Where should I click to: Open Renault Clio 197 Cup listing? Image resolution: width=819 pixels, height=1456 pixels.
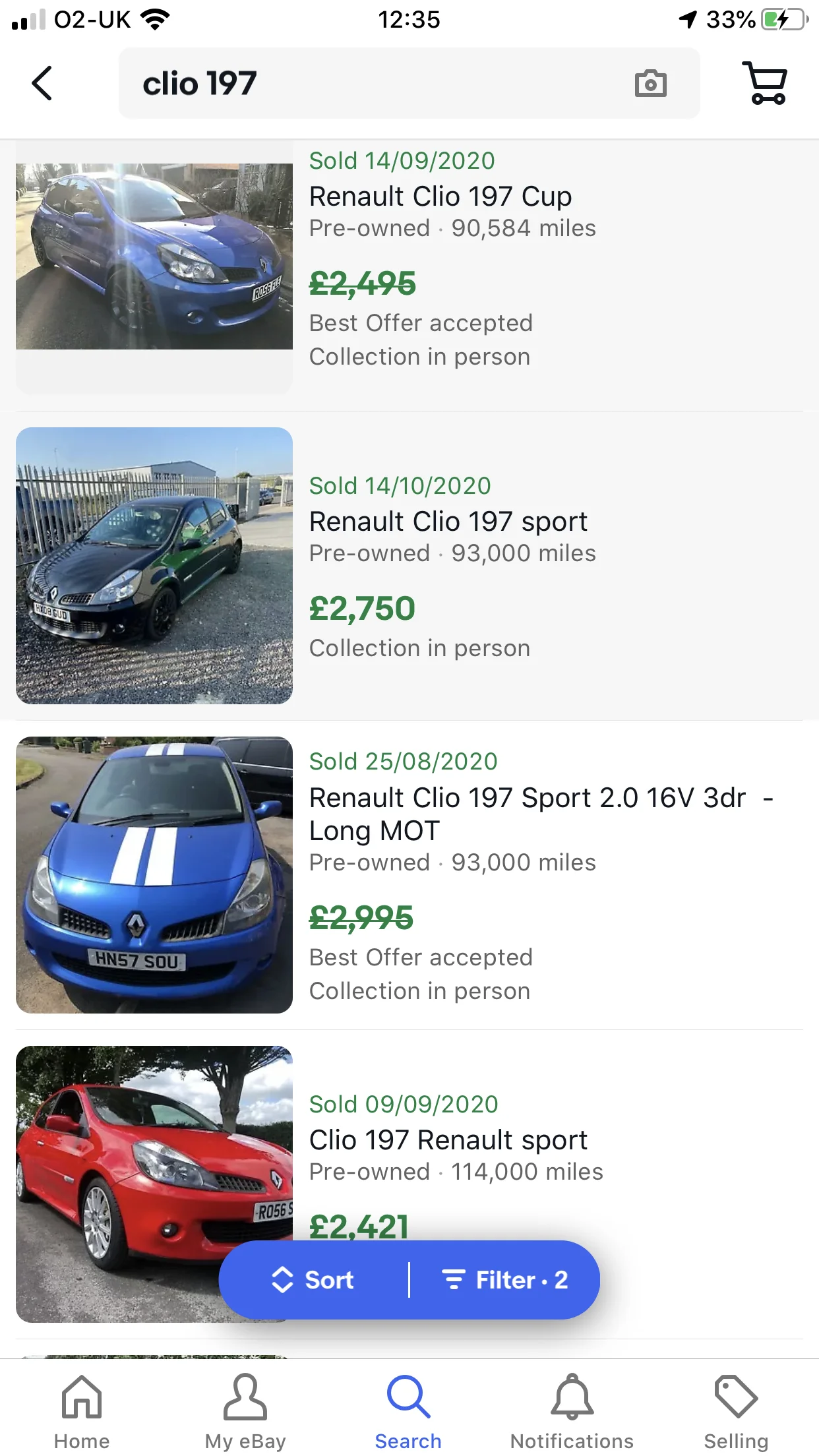coord(440,196)
